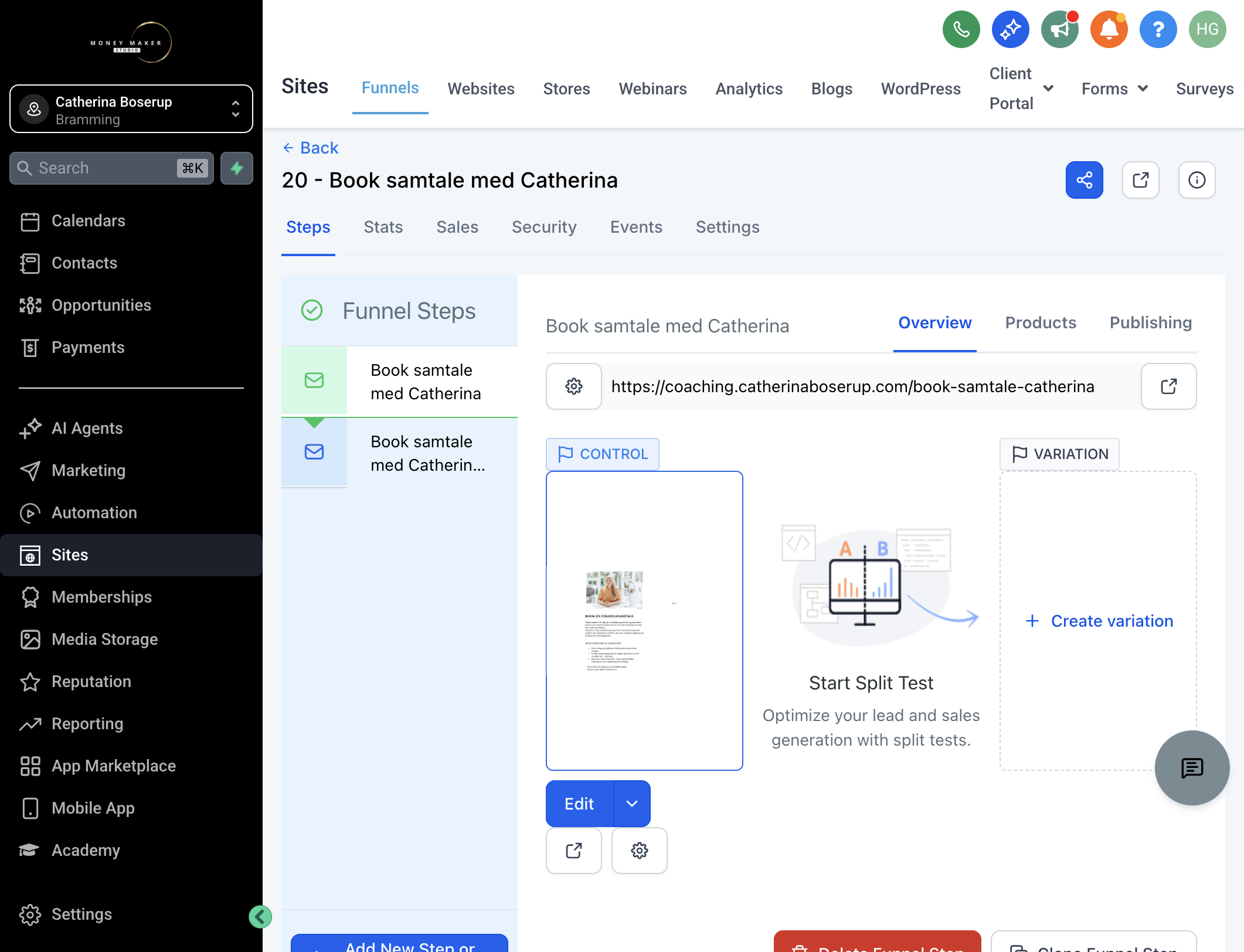Viewport: 1244px width, 952px height.
Task: Open page settings gear below Edit button
Action: (x=639, y=851)
